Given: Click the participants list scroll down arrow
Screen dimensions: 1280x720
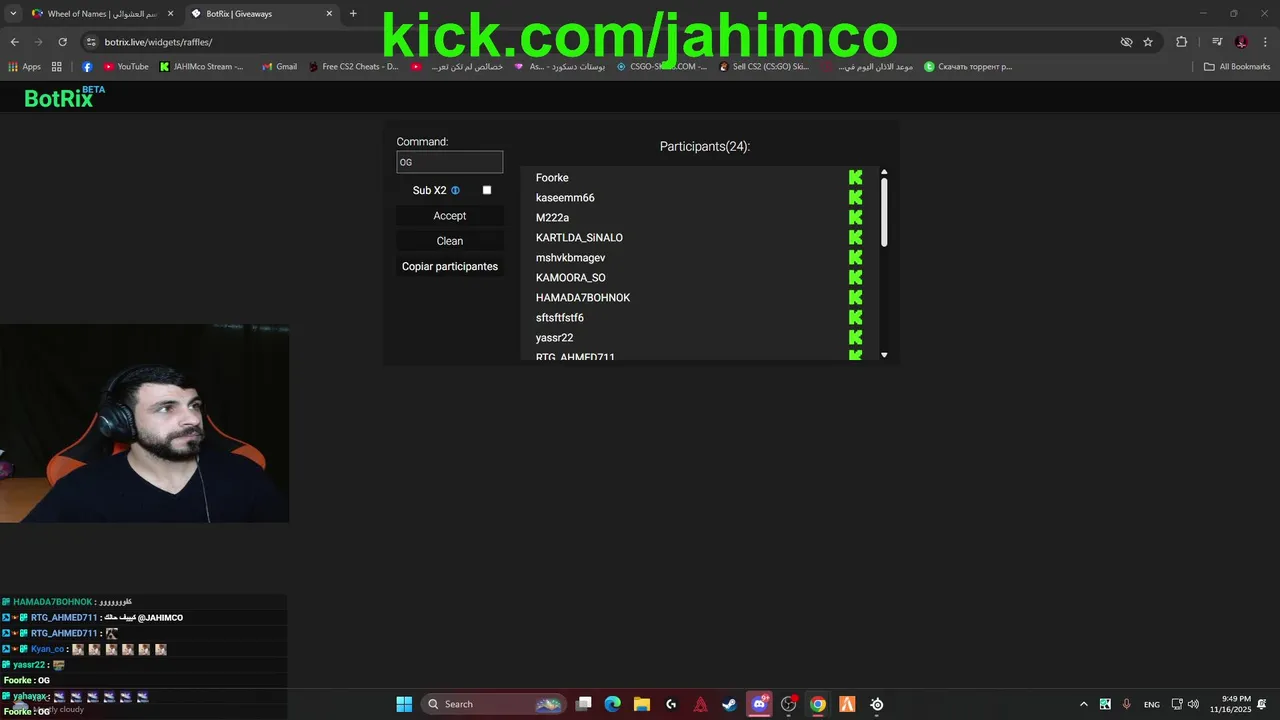Looking at the screenshot, I should (x=884, y=355).
